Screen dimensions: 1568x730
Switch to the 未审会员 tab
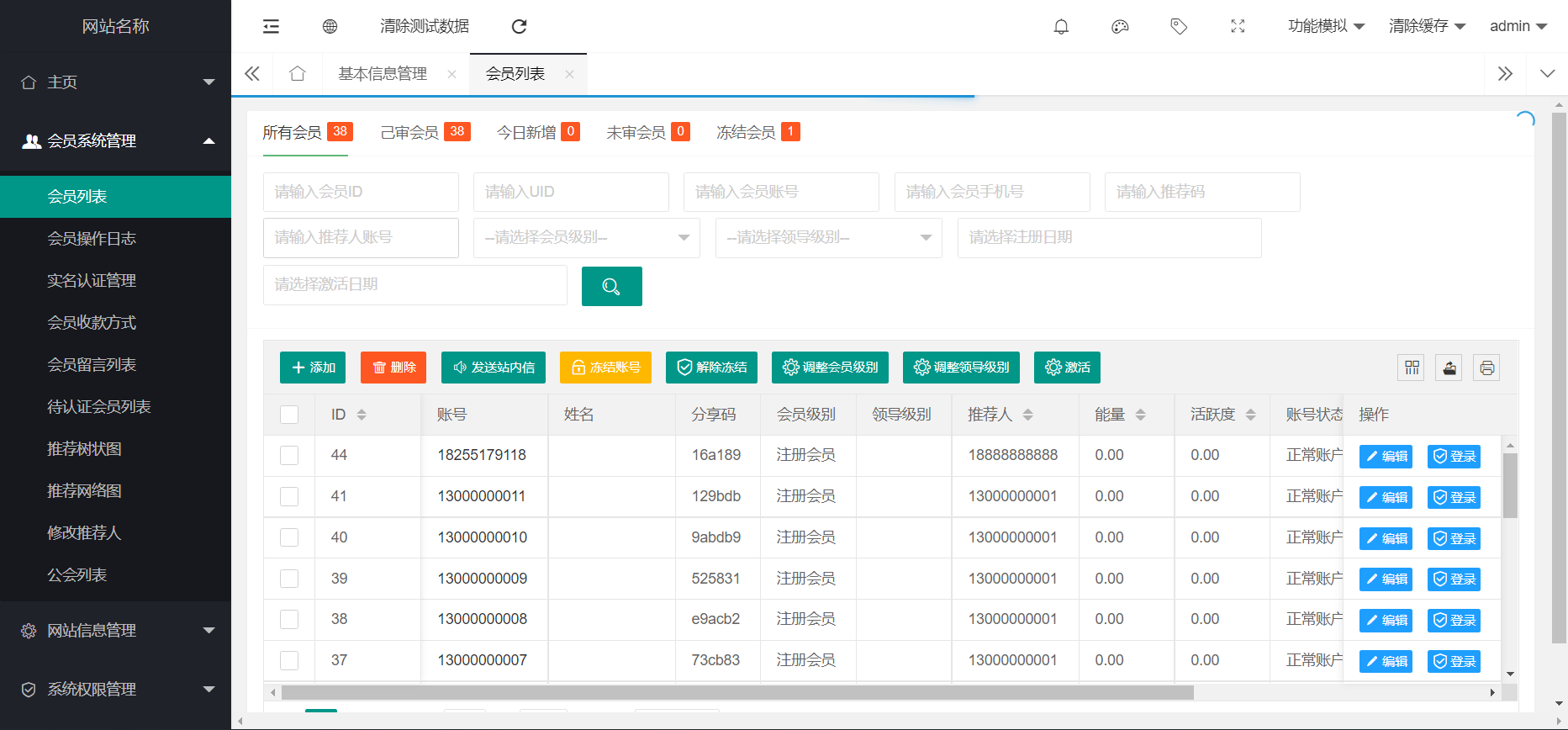[648, 132]
